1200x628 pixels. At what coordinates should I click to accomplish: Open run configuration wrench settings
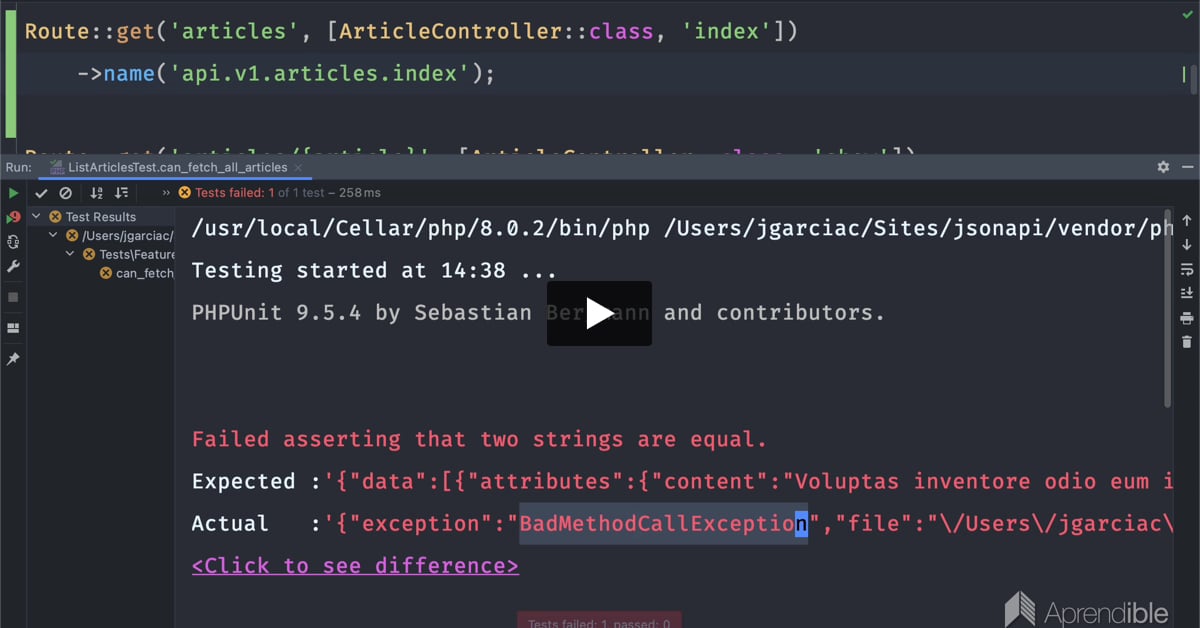[x=13, y=267]
